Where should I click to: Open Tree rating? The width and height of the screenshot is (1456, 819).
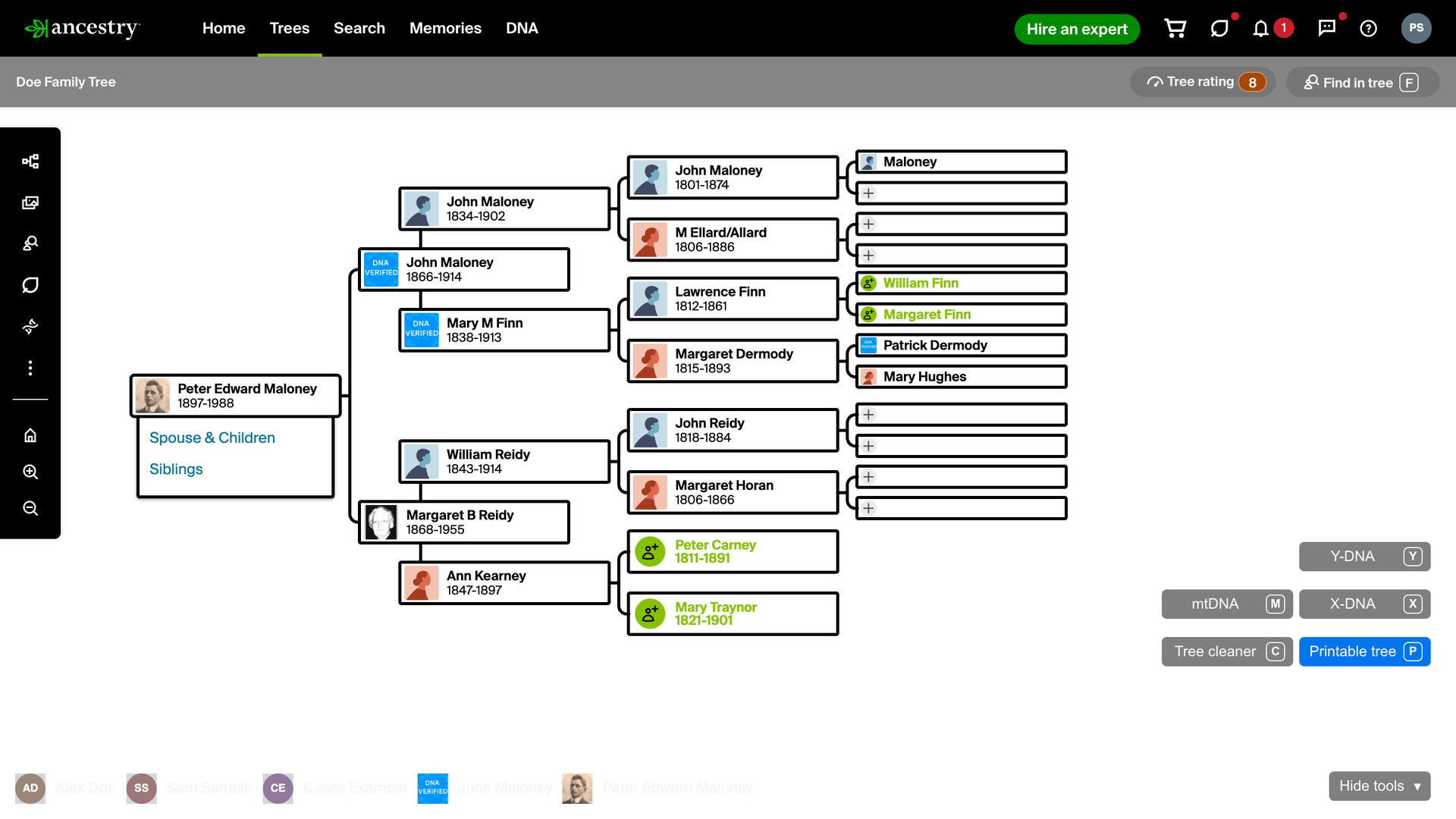pos(1203,82)
